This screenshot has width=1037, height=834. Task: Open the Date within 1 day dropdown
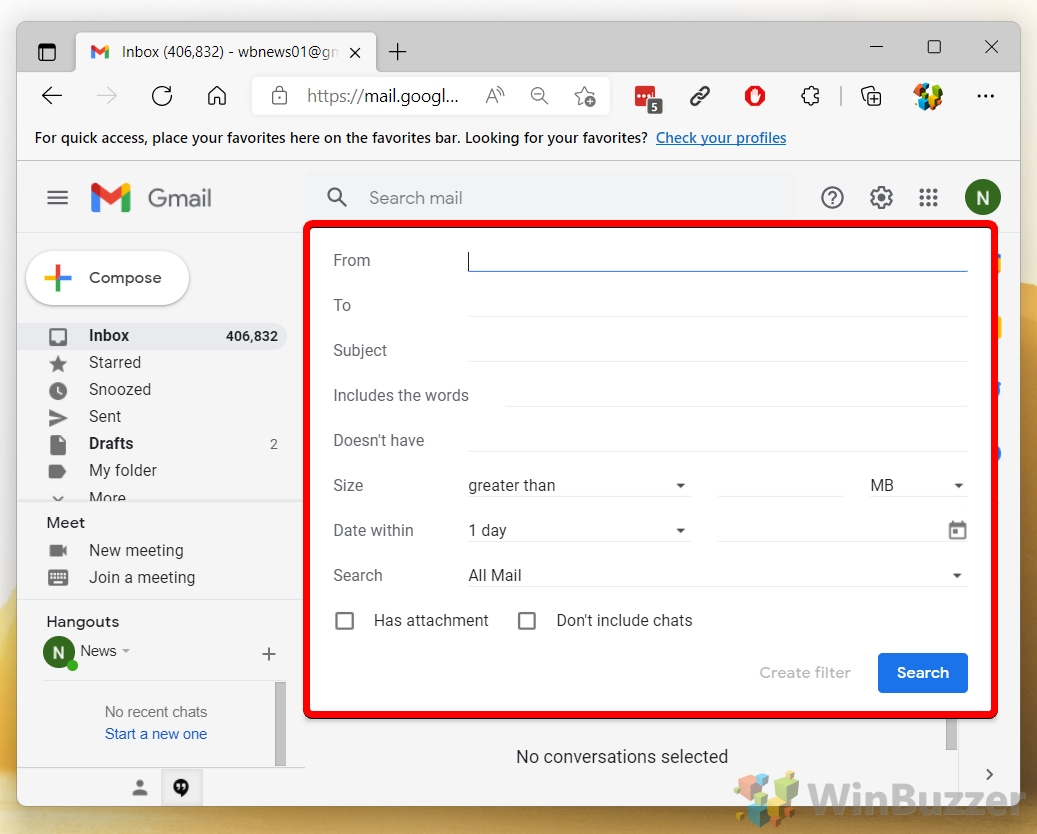pos(578,530)
